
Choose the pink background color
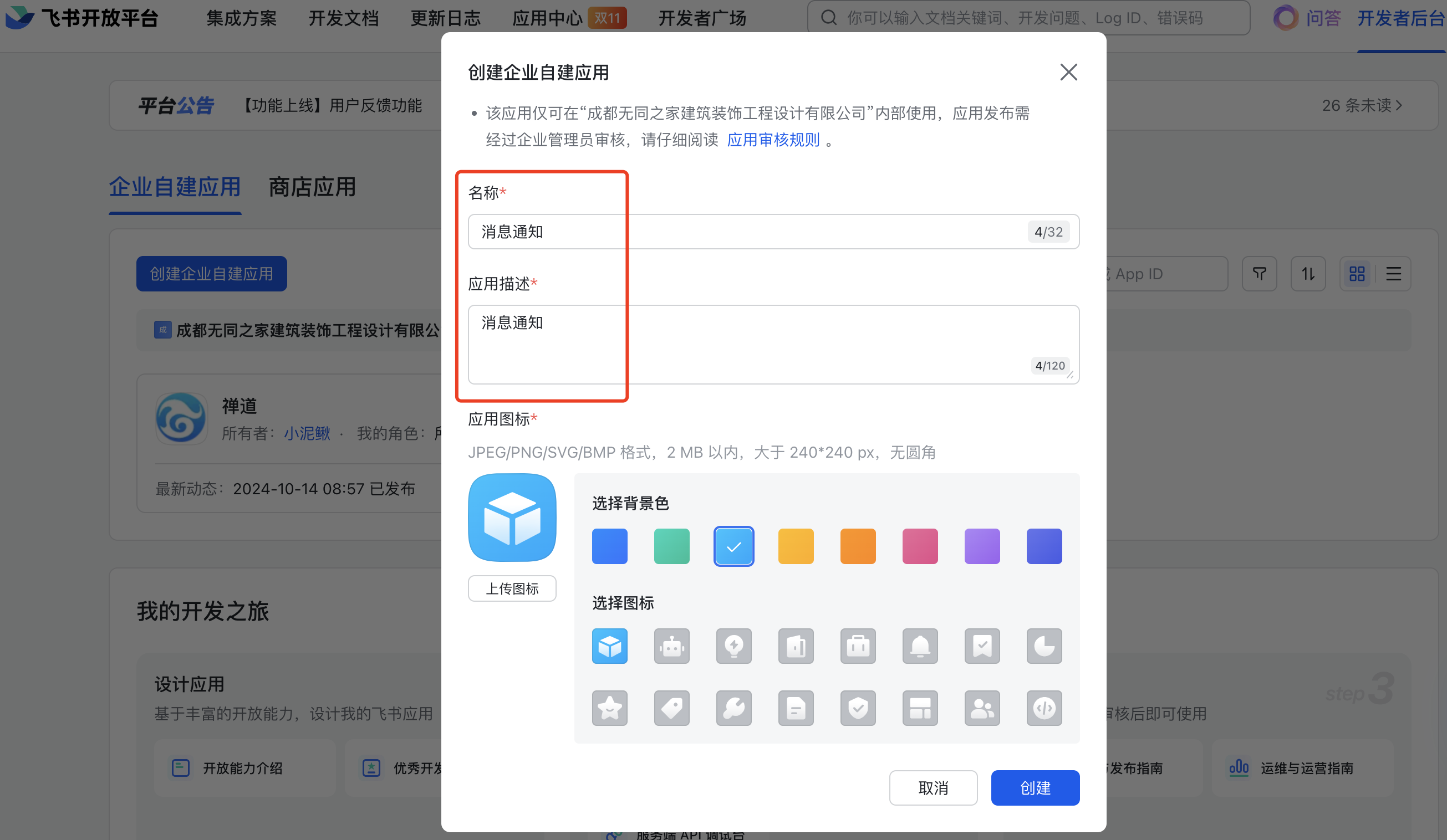[x=920, y=546]
